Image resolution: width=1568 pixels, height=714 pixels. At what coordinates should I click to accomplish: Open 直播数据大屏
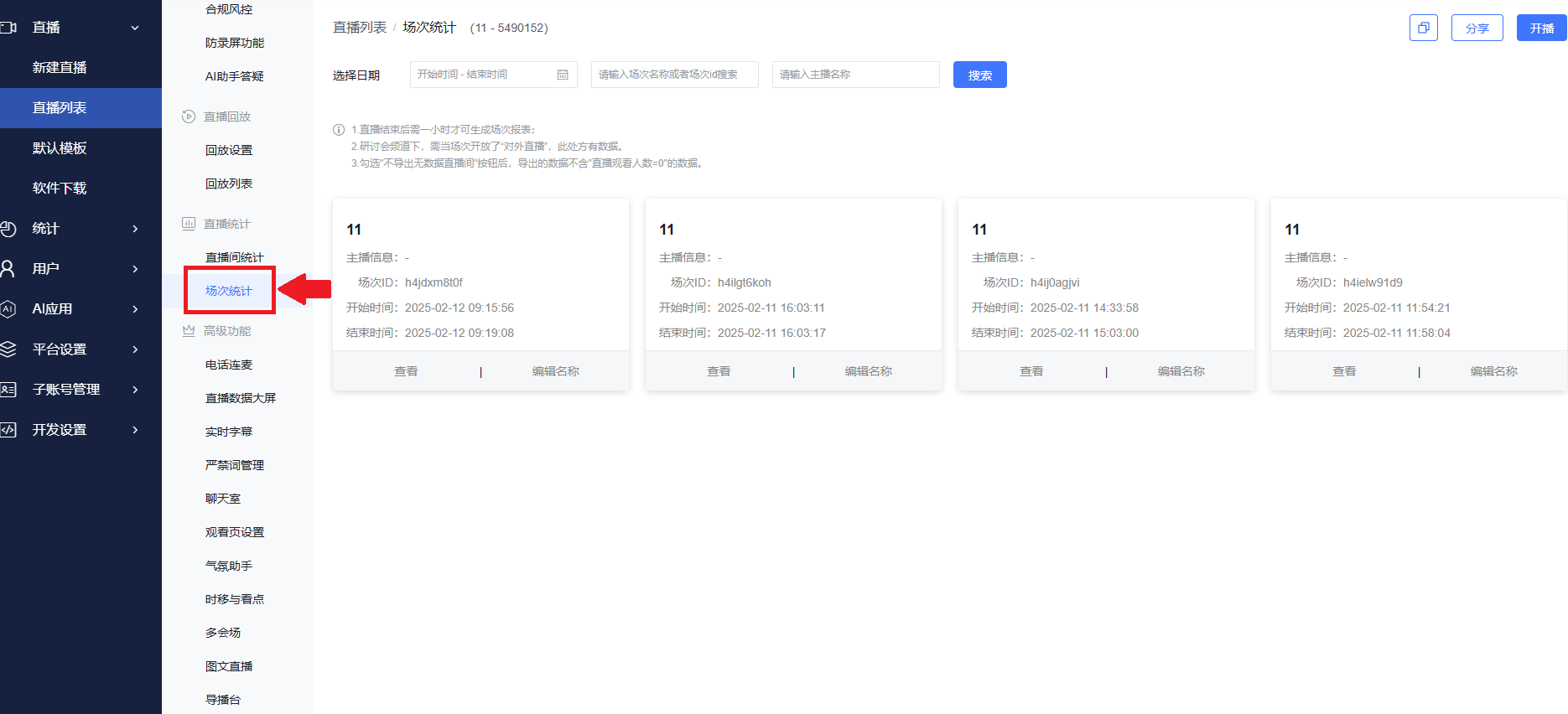pos(241,398)
